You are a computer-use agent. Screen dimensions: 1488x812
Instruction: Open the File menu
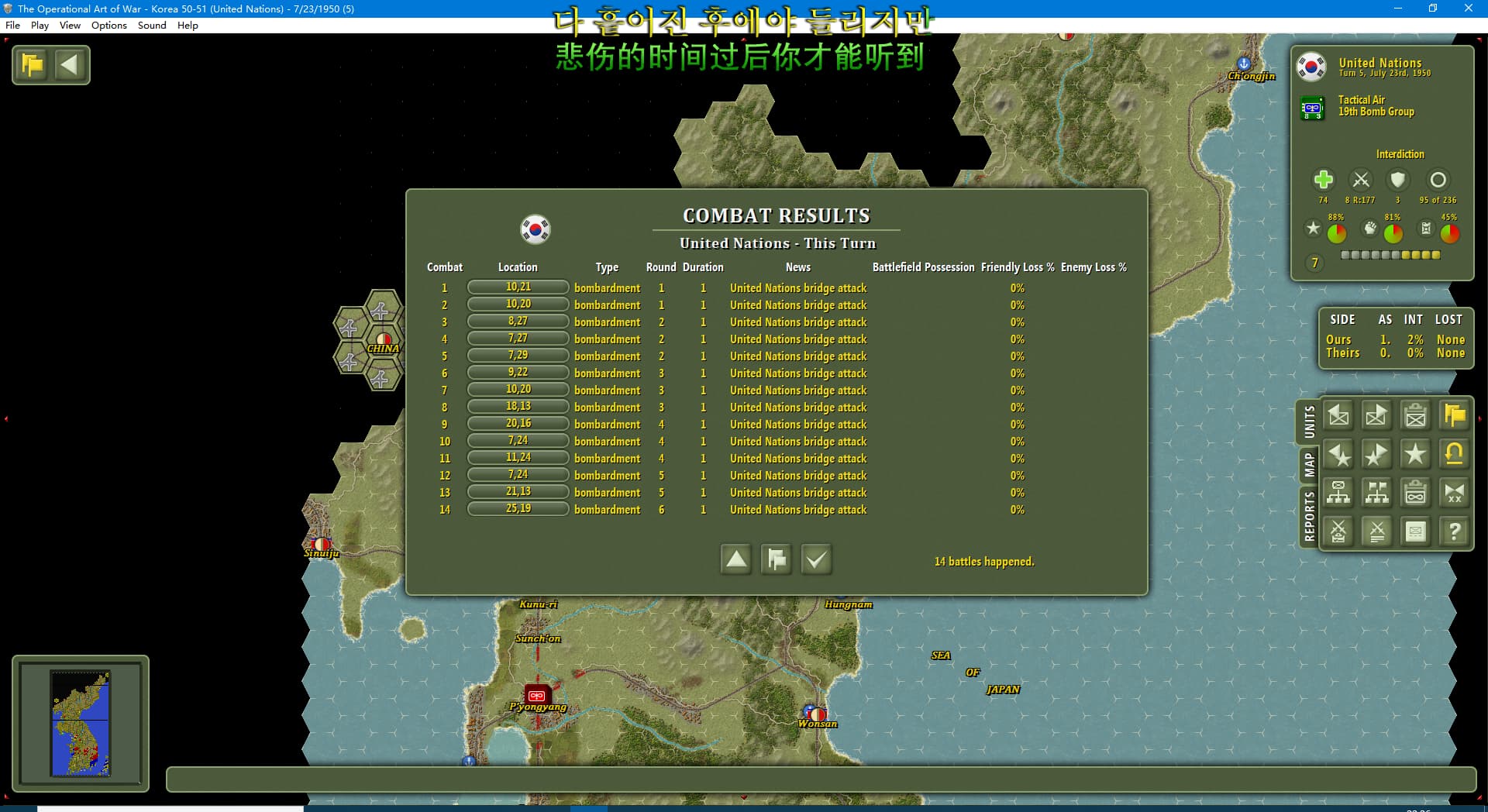[12, 25]
